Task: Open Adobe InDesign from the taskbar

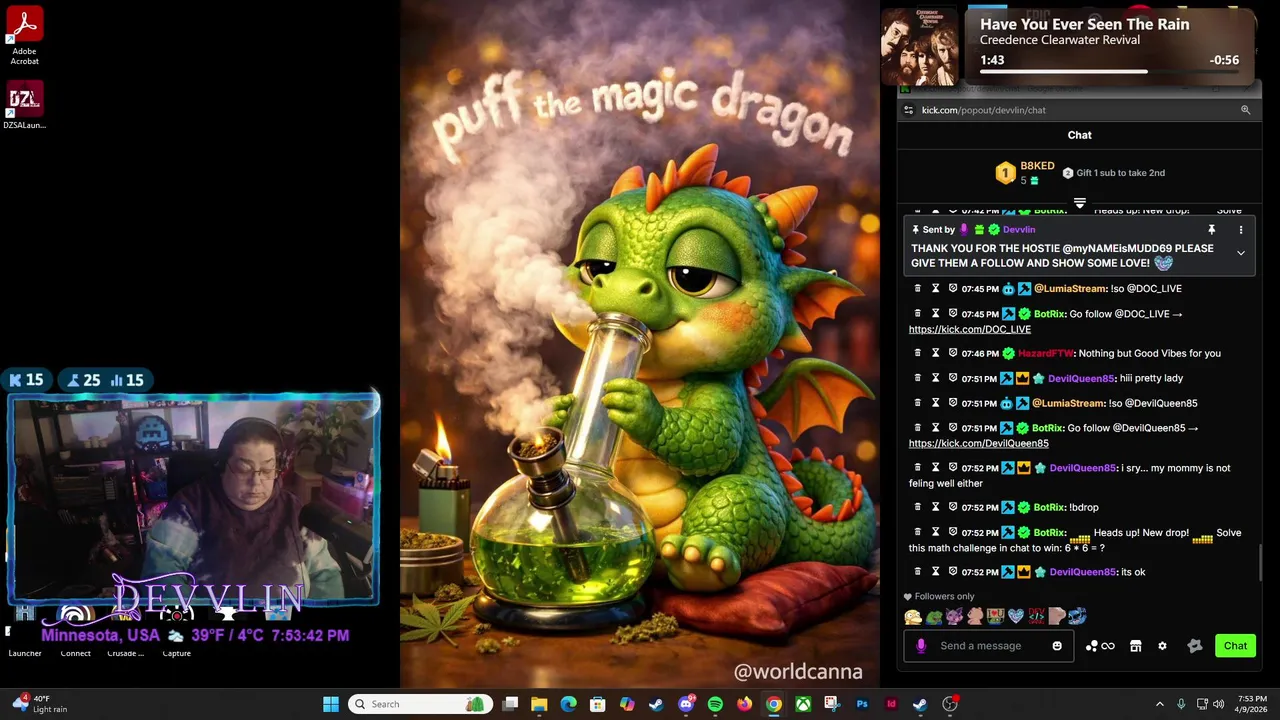Action: pos(891,704)
